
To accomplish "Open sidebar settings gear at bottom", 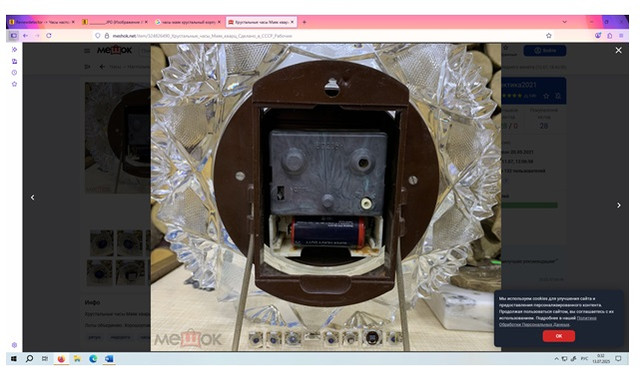I will click(x=14, y=345).
